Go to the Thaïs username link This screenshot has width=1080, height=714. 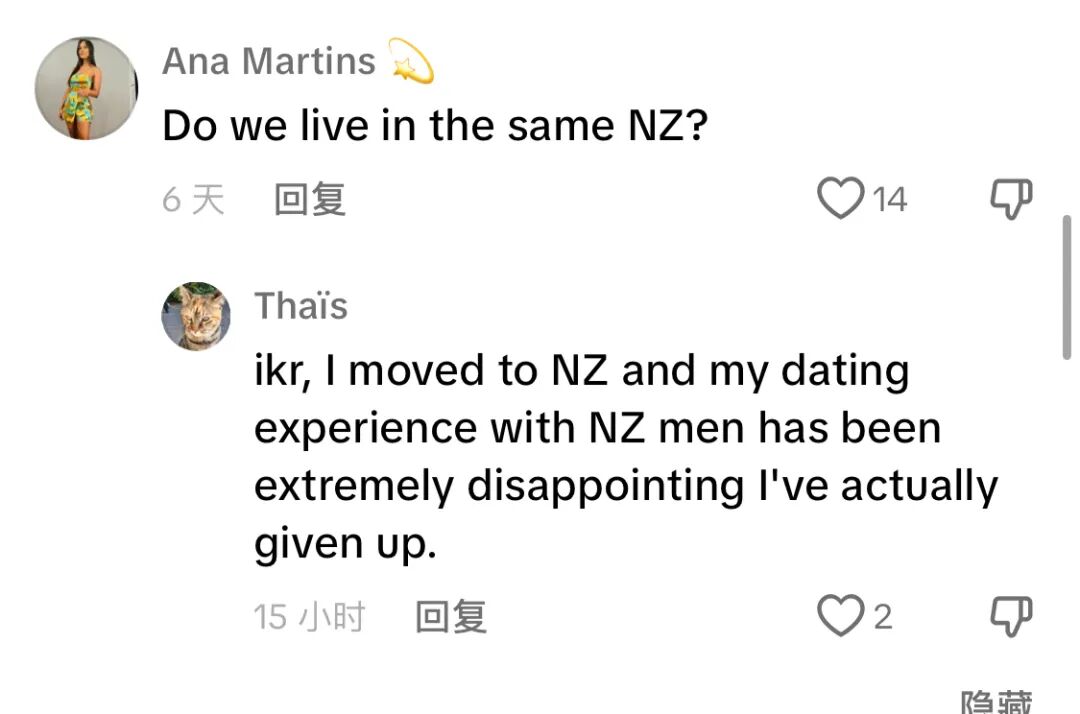[301, 305]
